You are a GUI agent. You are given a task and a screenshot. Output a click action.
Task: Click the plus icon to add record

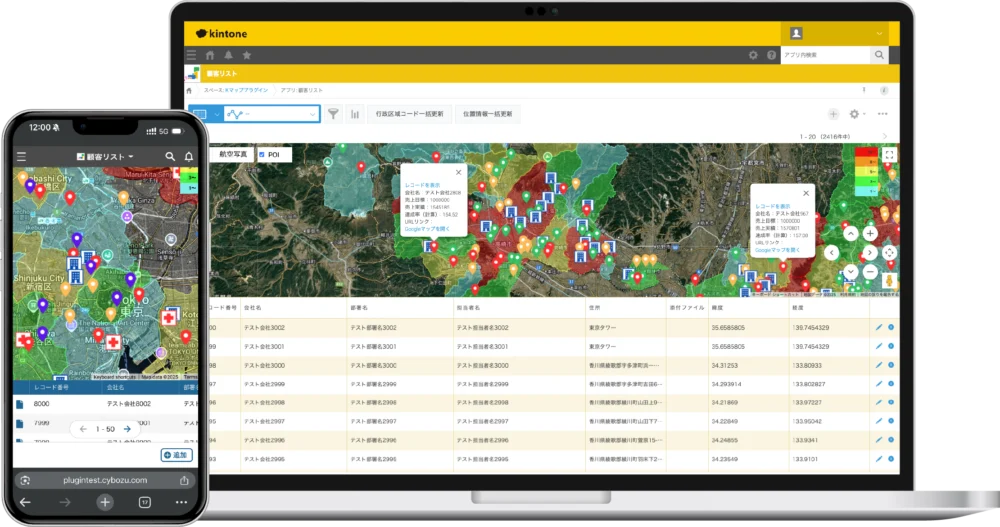pos(833,114)
